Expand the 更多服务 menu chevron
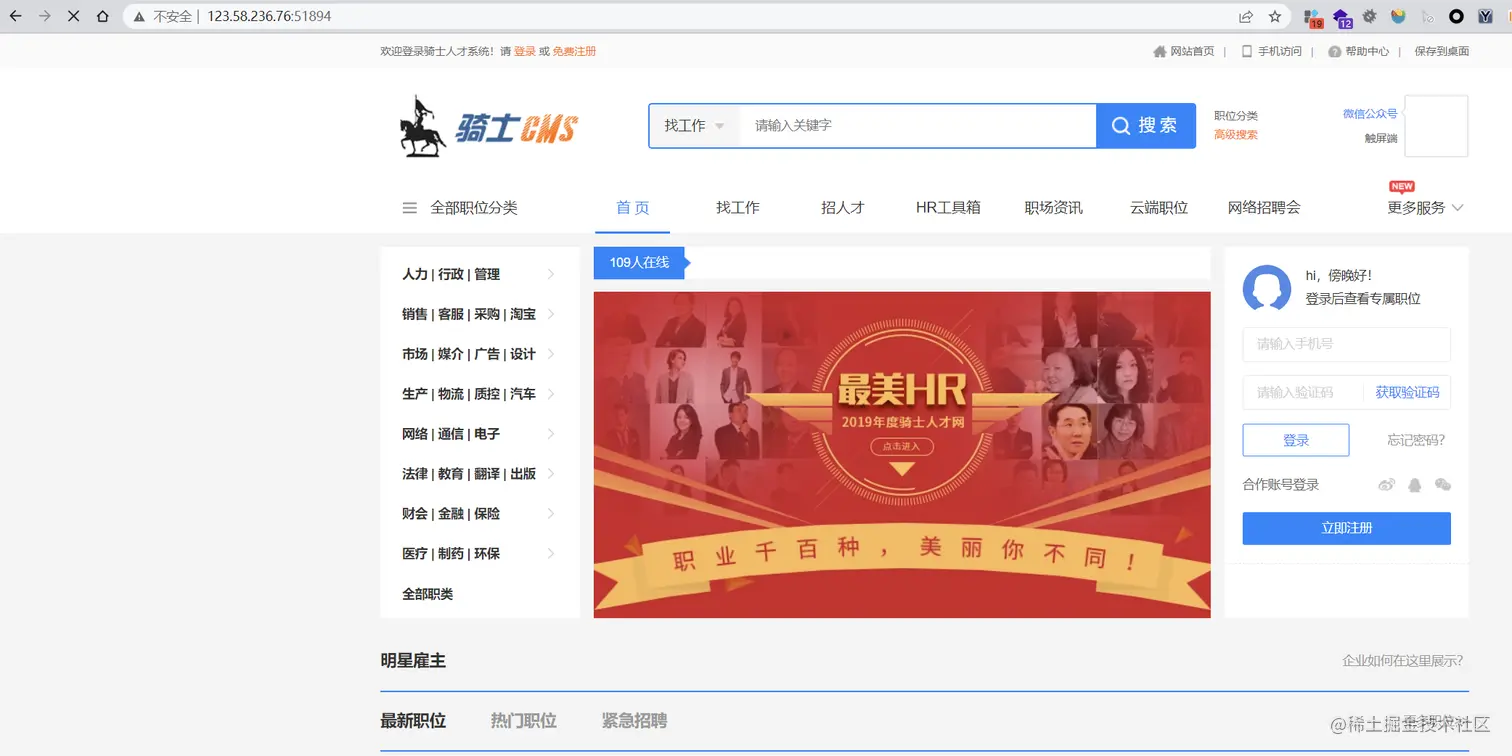1512x756 pixels. point(1458,208)
